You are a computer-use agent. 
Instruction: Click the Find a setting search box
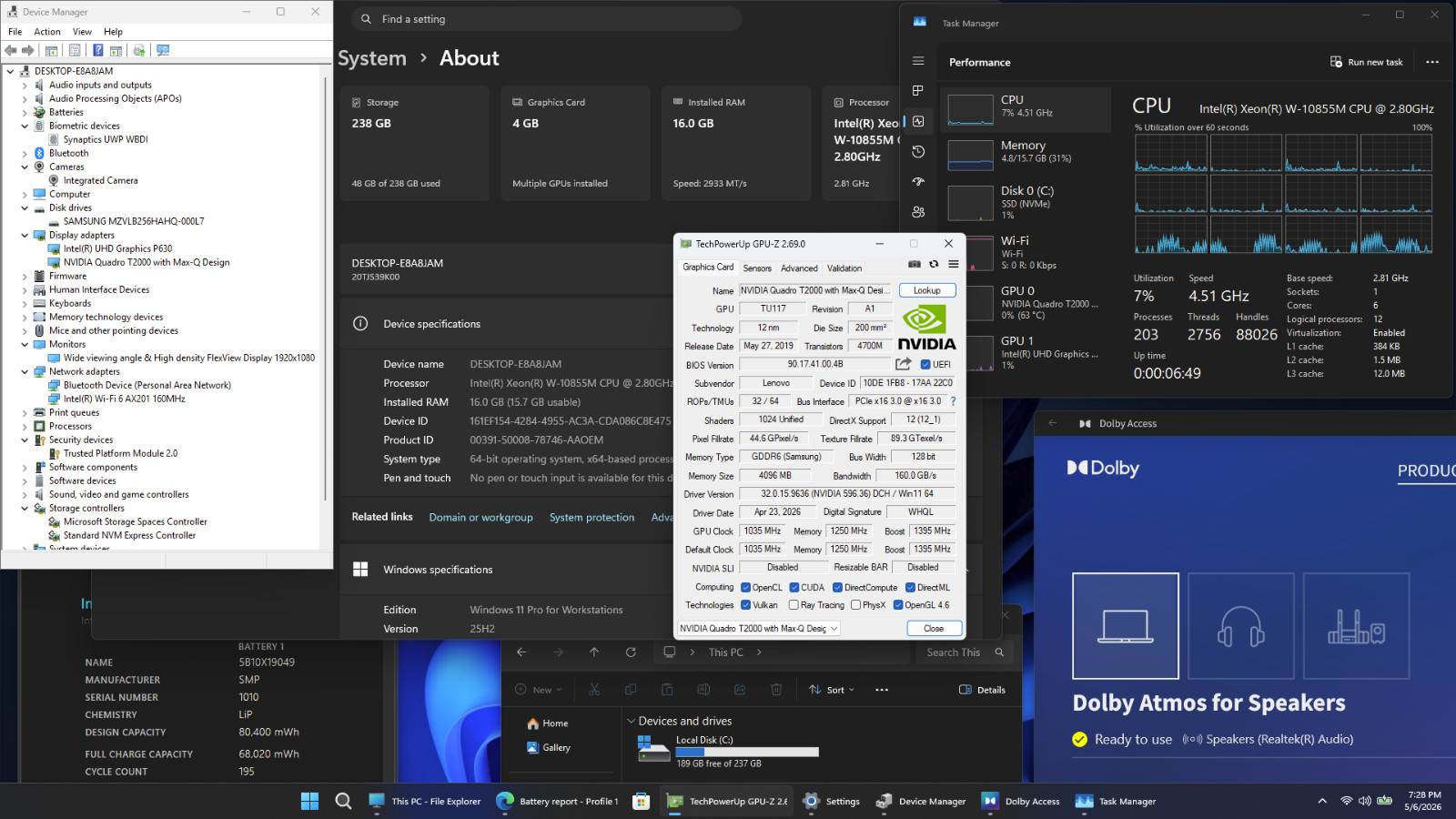tap(547, 19)
